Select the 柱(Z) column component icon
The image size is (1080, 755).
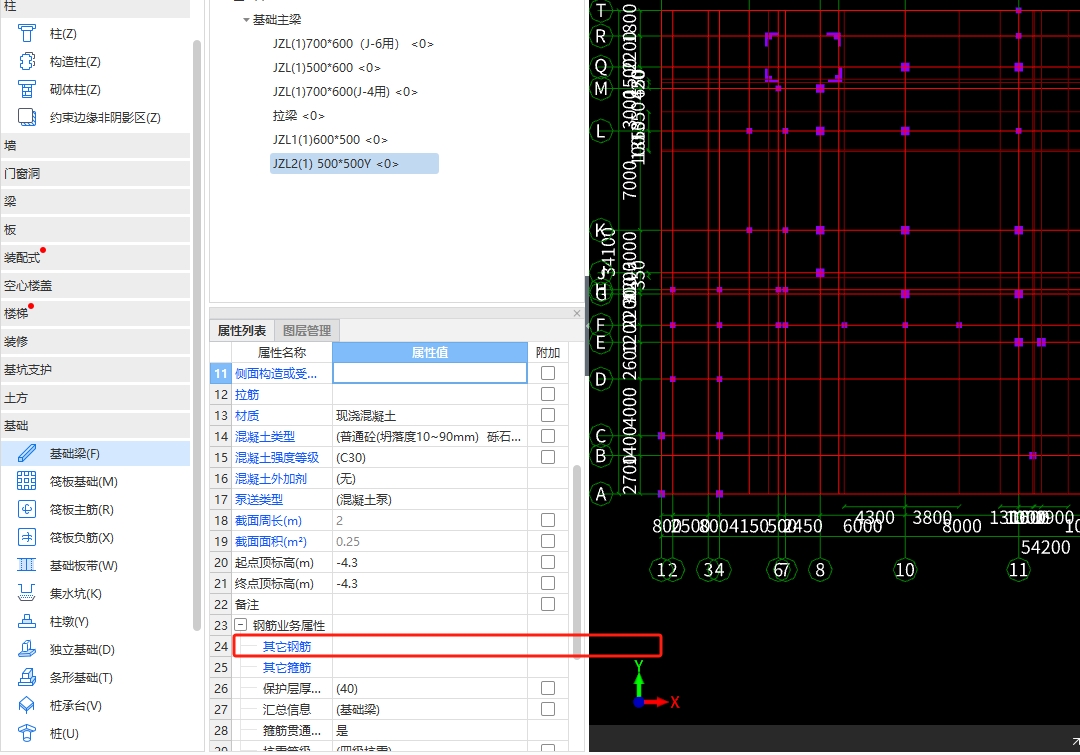pyautogui.click(x=26, y=33)
